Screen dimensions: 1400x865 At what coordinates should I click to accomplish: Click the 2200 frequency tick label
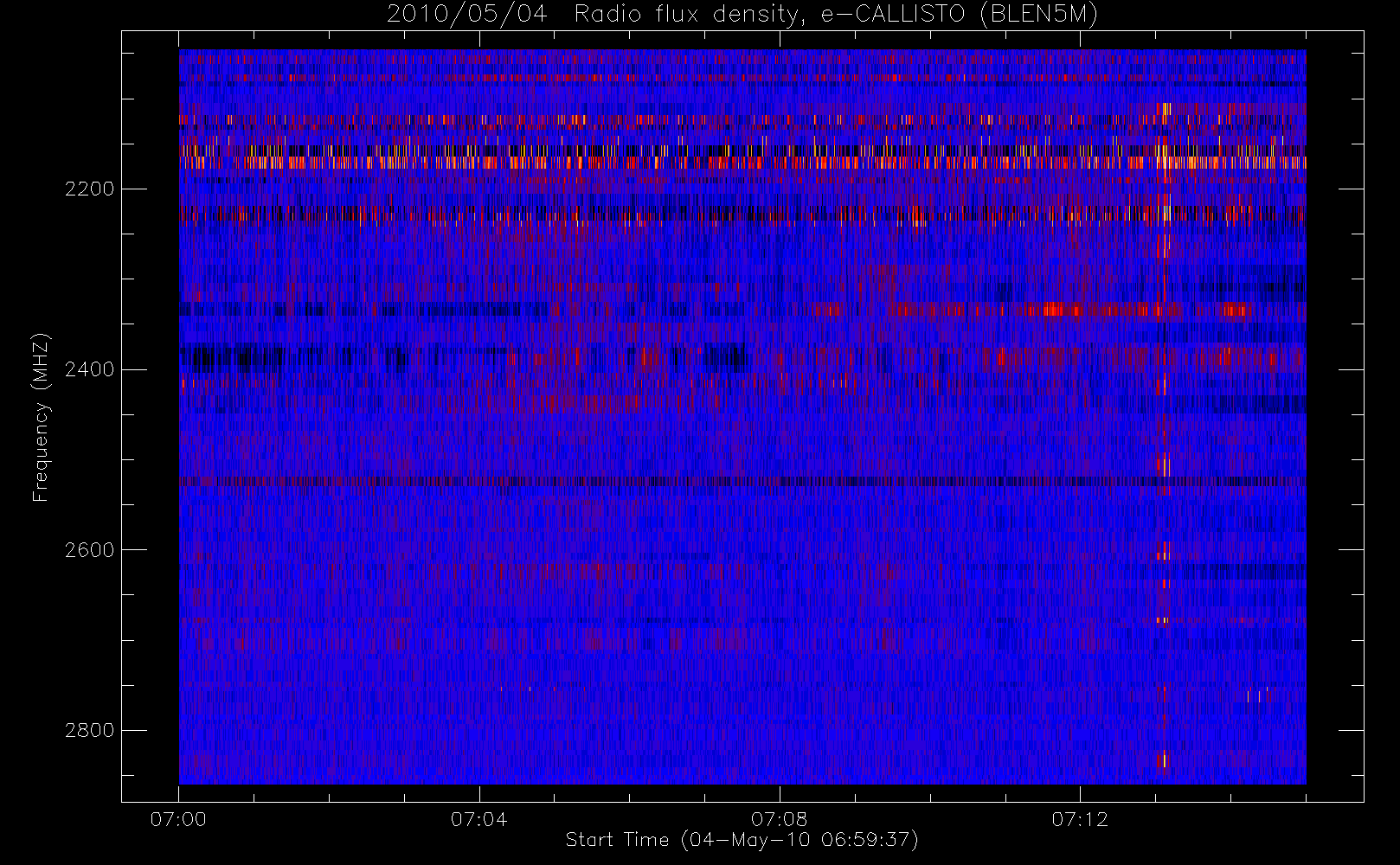pyautogui.click(x=89, y=189)
